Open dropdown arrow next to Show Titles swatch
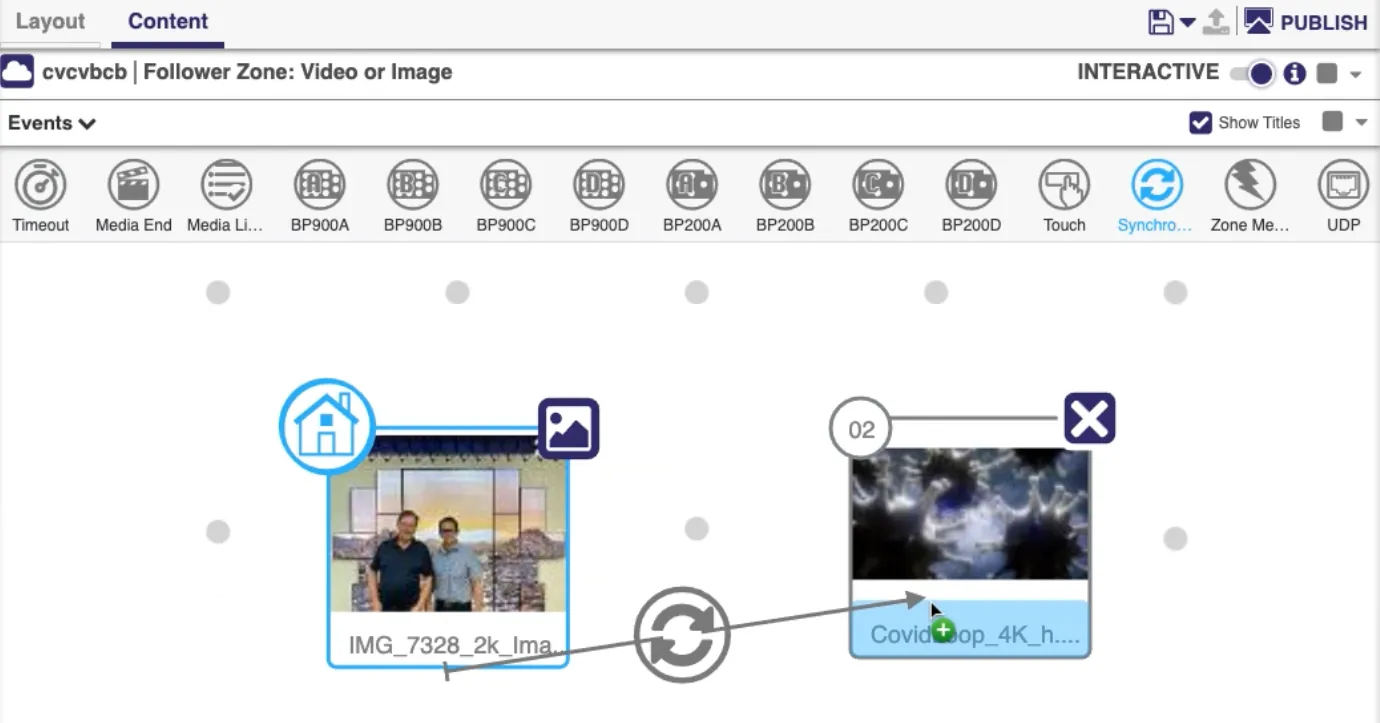This screenshot has width=1380, height=723. (1361, 122)
